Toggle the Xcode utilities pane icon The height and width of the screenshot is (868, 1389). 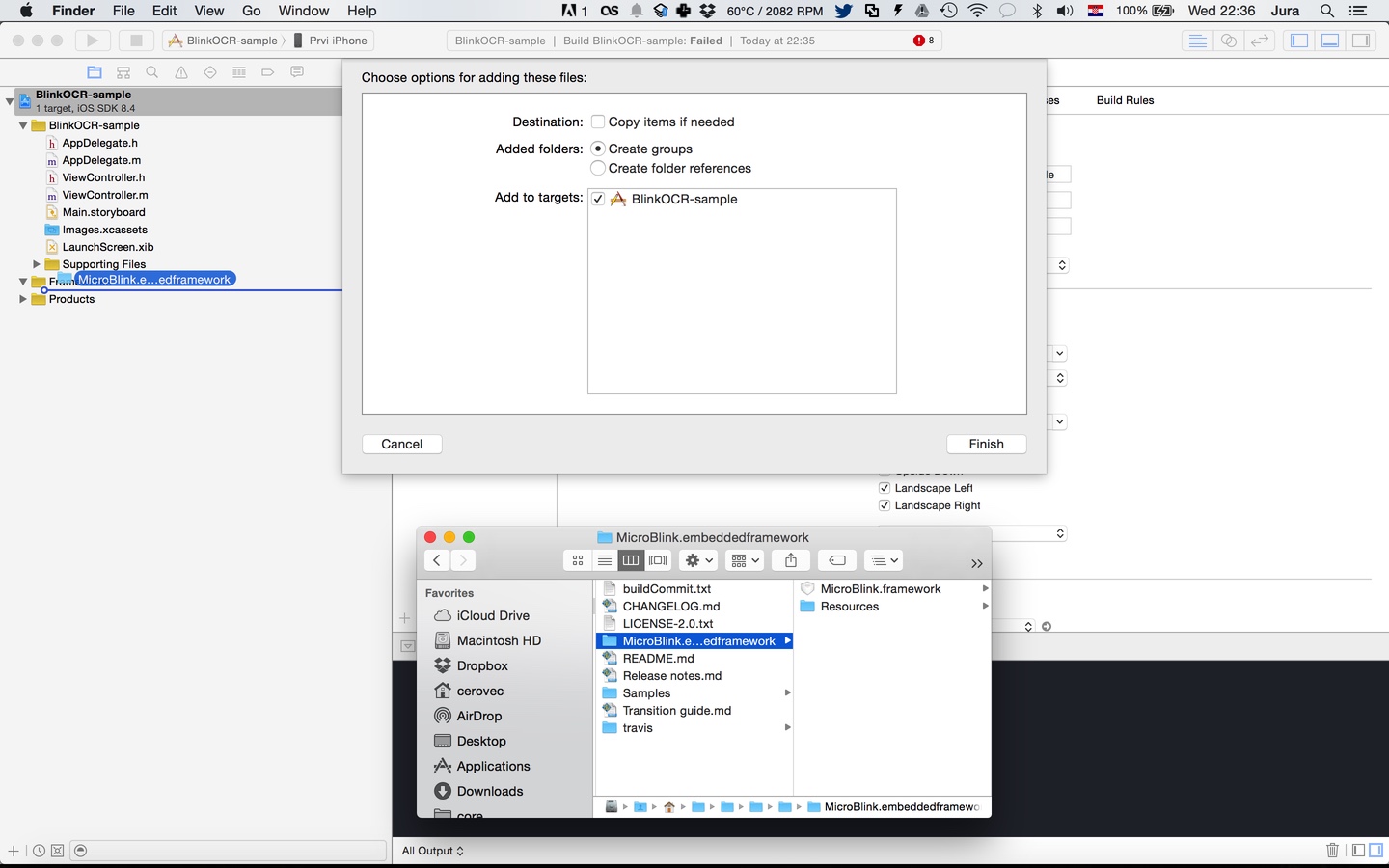point(1361,41)
